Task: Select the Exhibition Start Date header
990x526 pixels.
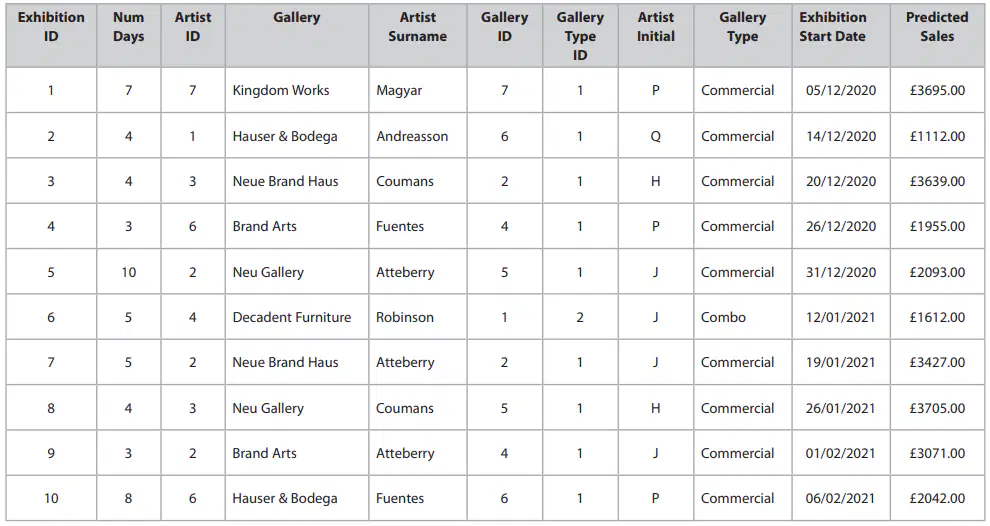Action: 841,35
